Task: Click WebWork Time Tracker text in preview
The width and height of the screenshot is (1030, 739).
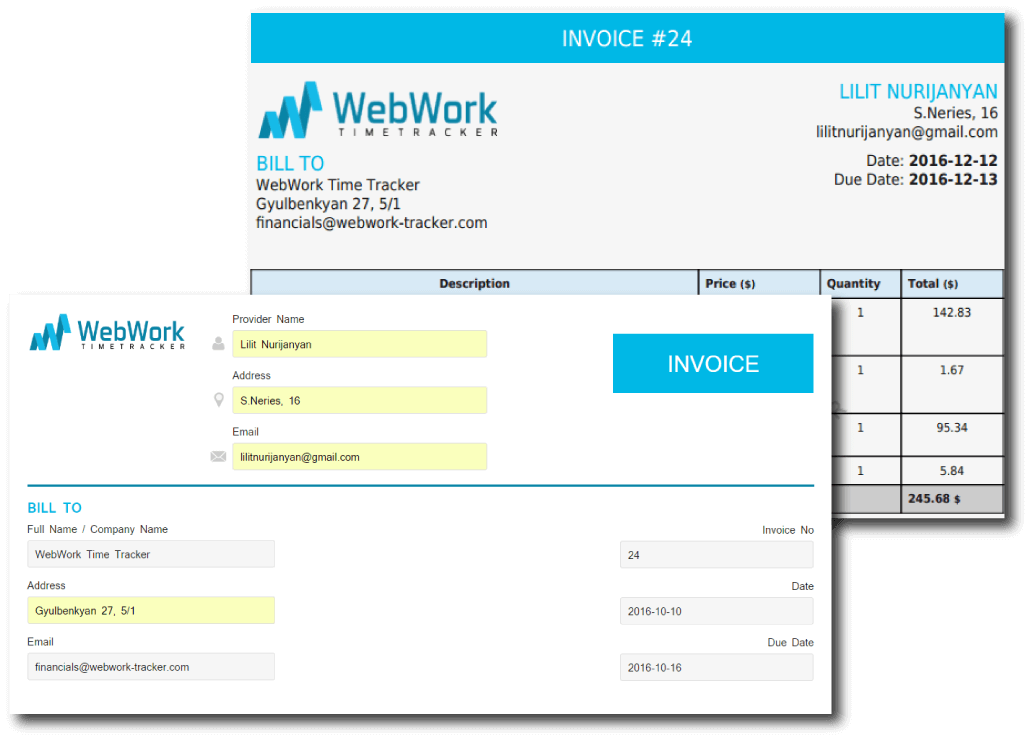Action: pyautogui.click(x=338, y=185)
